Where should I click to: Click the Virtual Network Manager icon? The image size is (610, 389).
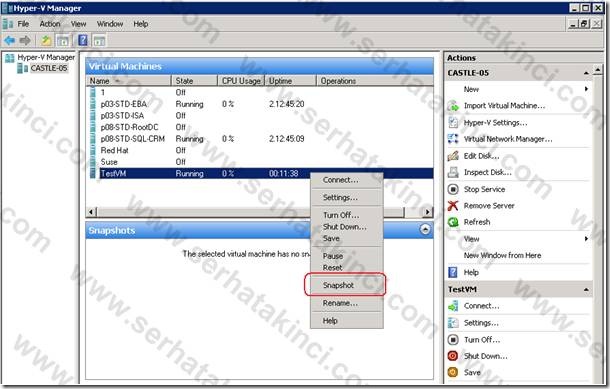pyautogui.click(x=453, y=139)
